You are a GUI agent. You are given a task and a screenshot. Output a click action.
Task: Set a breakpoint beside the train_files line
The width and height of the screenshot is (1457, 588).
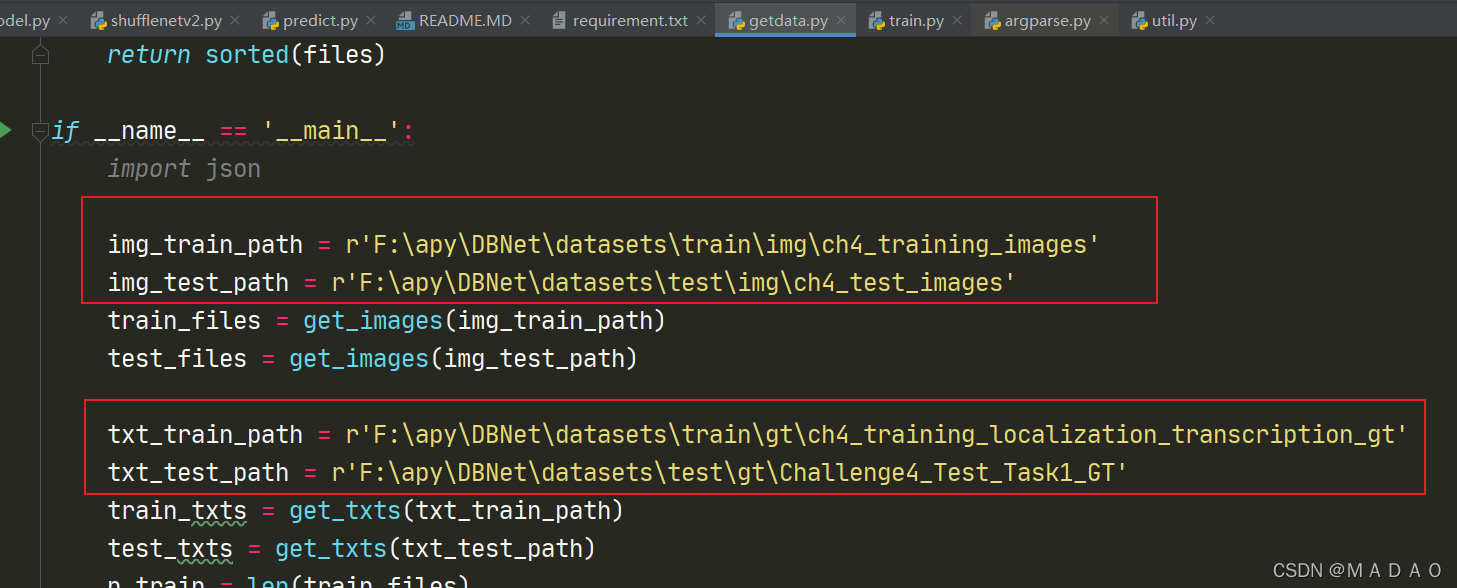tap(20, 320)
